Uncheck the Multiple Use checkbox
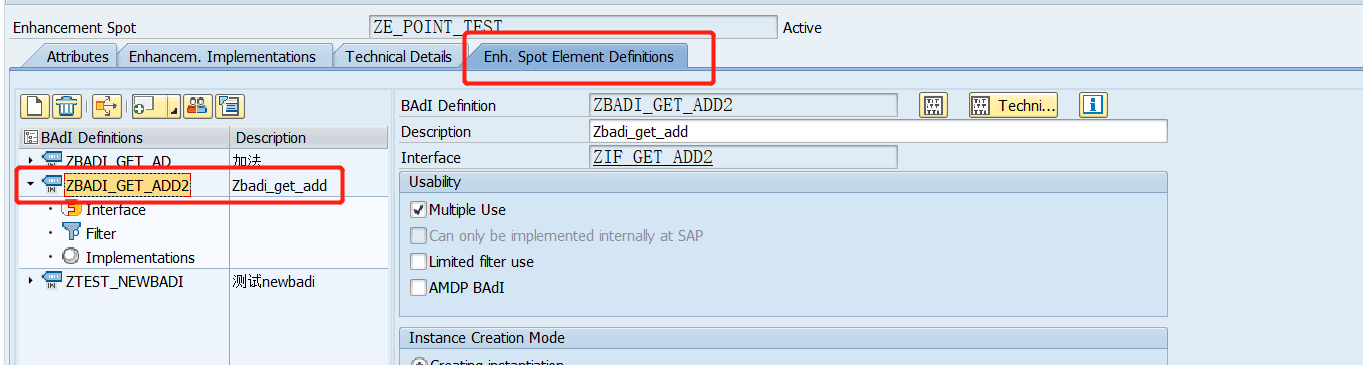This screenshot has height=365, width=1363. (x=418, y=210)
